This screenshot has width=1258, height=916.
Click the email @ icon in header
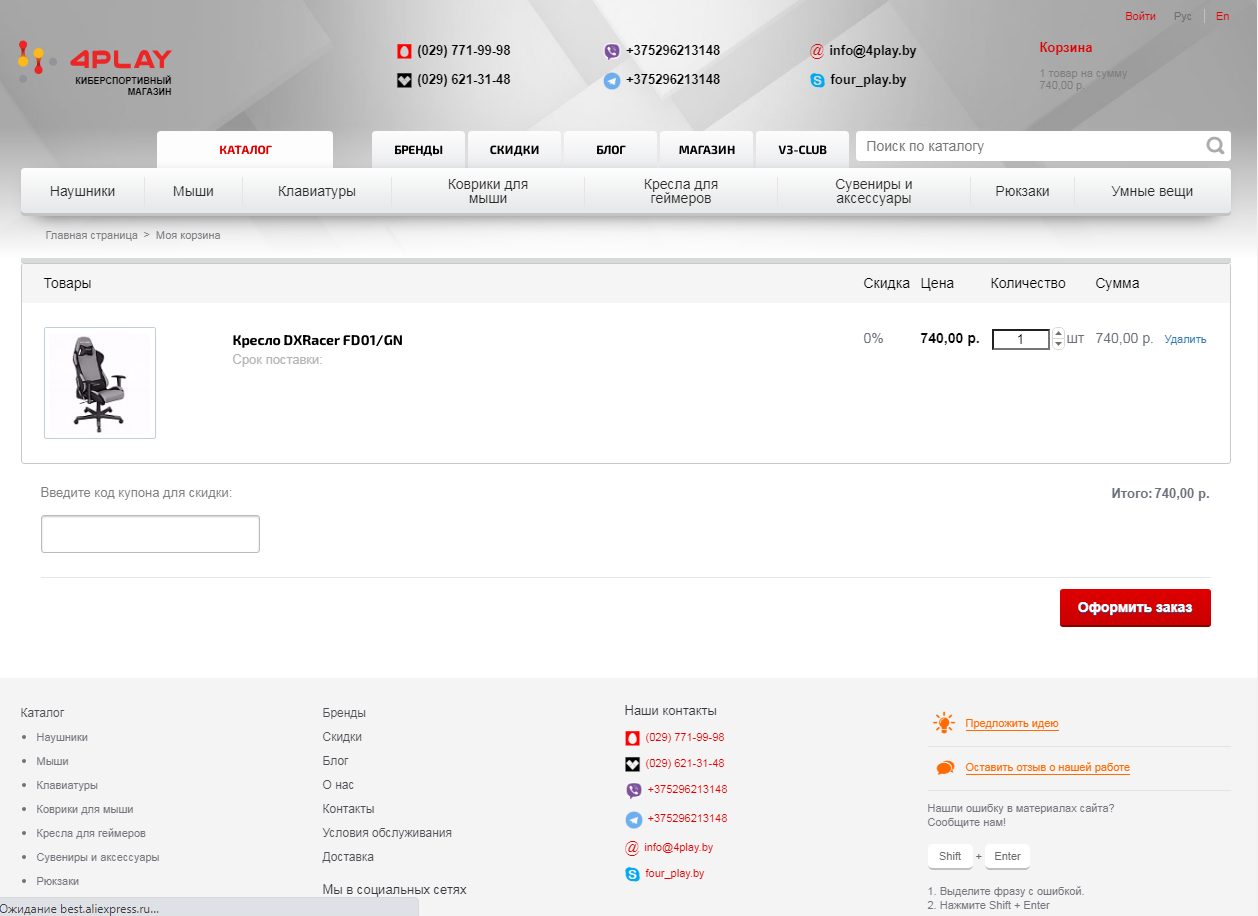[x=817, y=51]
